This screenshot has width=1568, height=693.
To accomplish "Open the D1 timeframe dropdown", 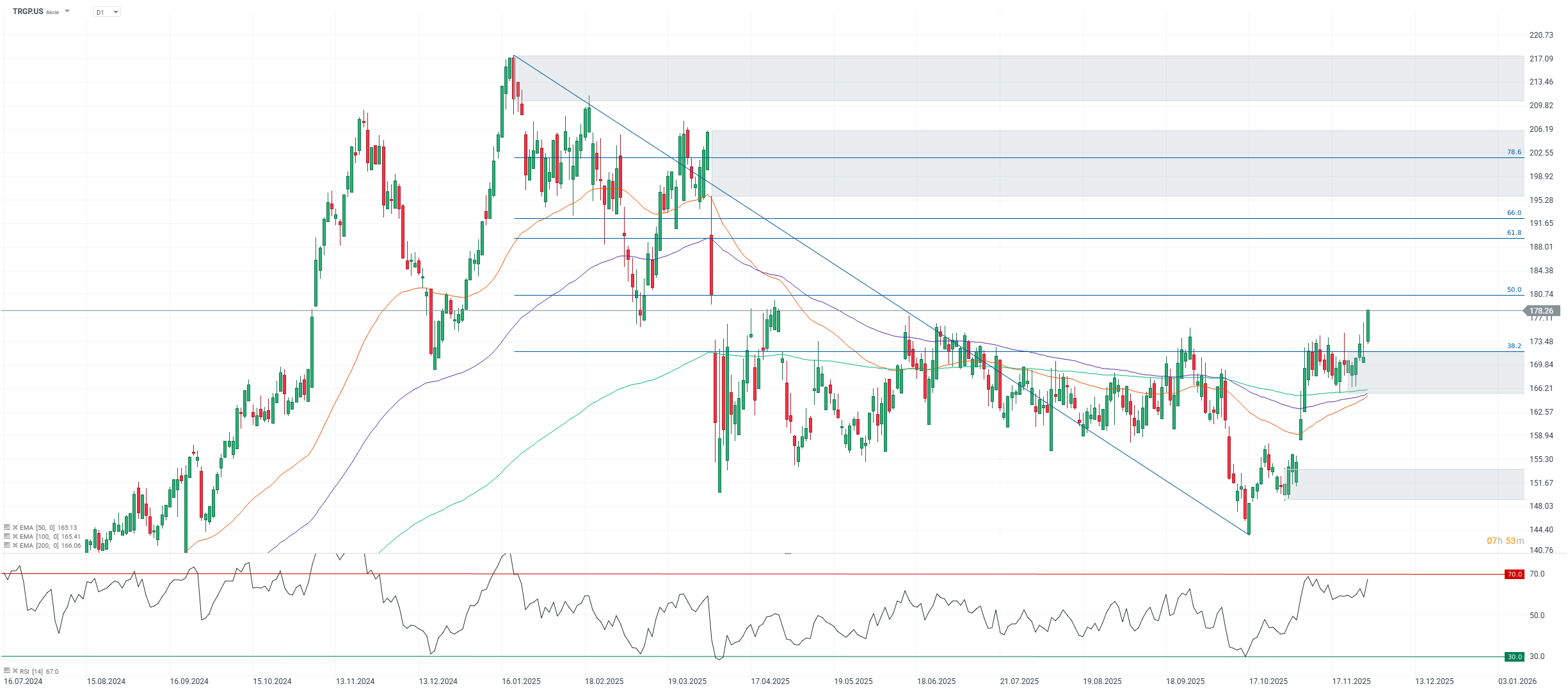I will (x=107, y=12).
